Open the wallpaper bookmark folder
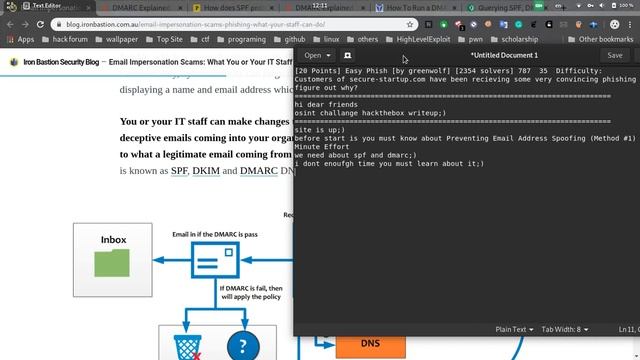This screenshot has height=360, width=640. pyautogui.click(x=117, y=40)
